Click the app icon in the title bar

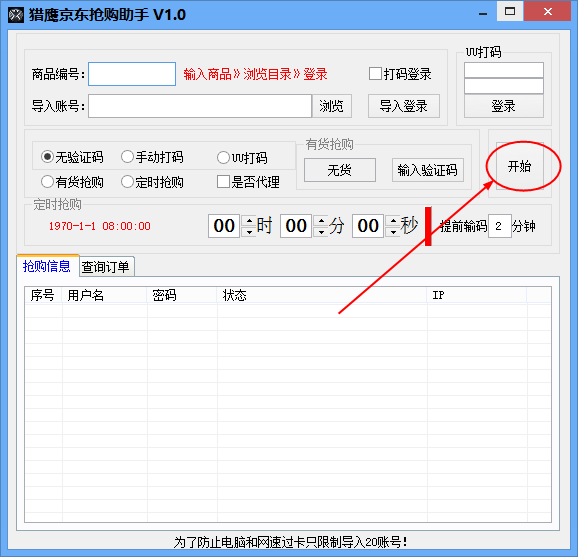pyautogui.click(x=16, y=15)
